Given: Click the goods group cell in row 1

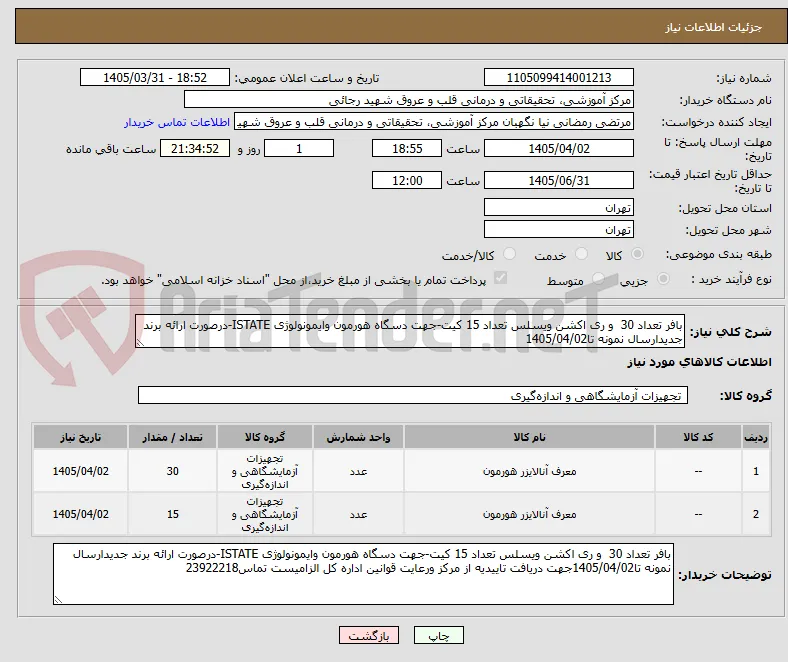Looking at the screenshot, I should pos(265,471).
